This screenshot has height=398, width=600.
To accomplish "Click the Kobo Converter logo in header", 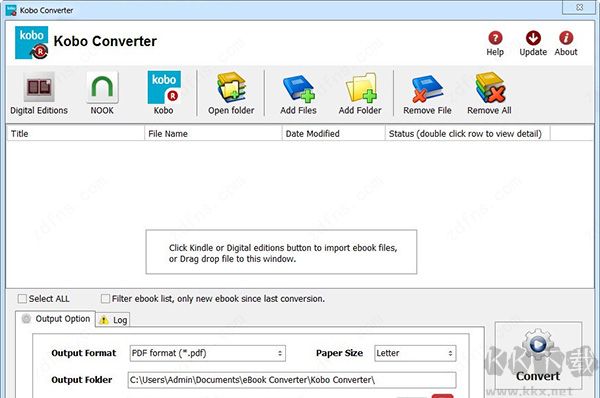I will (31, 42).
